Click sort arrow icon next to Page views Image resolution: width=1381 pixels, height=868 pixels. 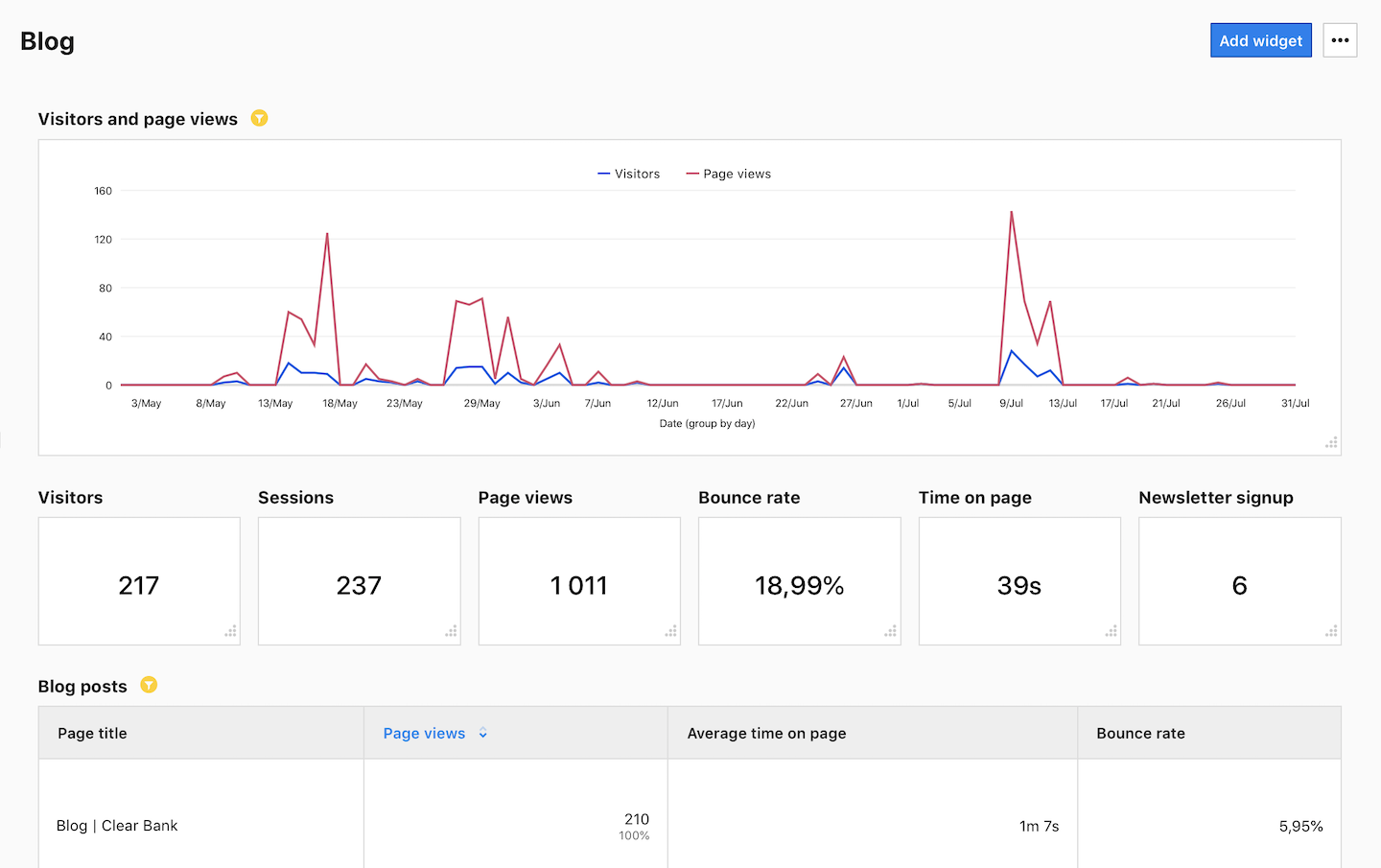(483, 733)
